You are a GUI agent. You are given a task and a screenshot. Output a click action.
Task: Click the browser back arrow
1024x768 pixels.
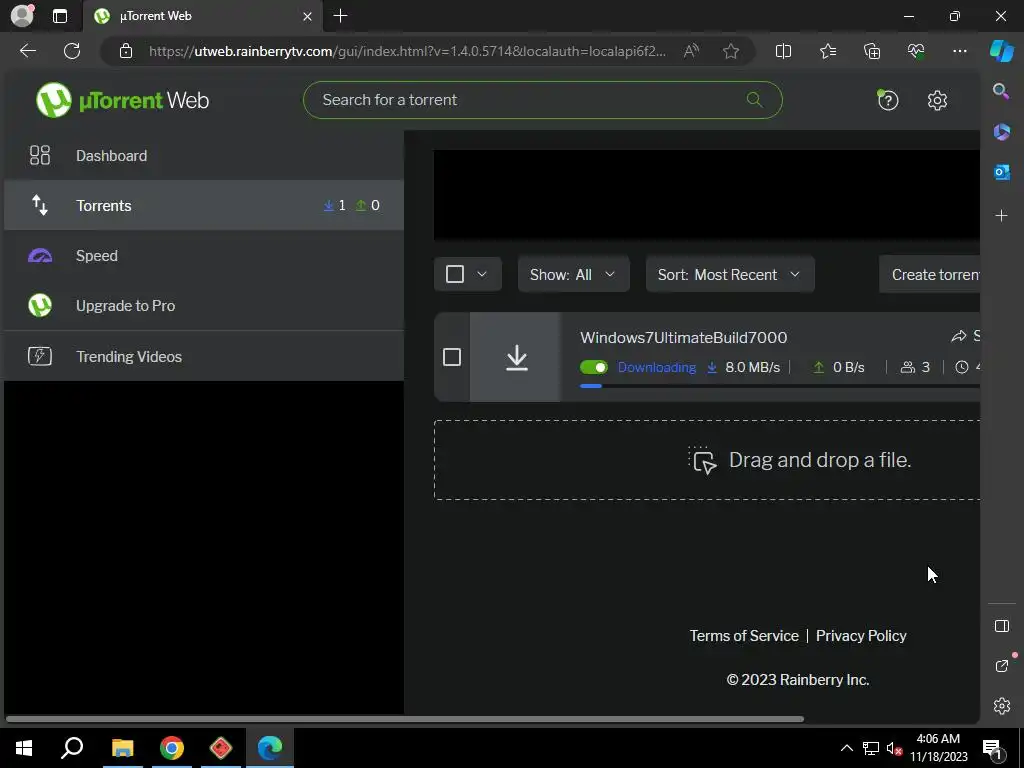click(x=28, y=51)
